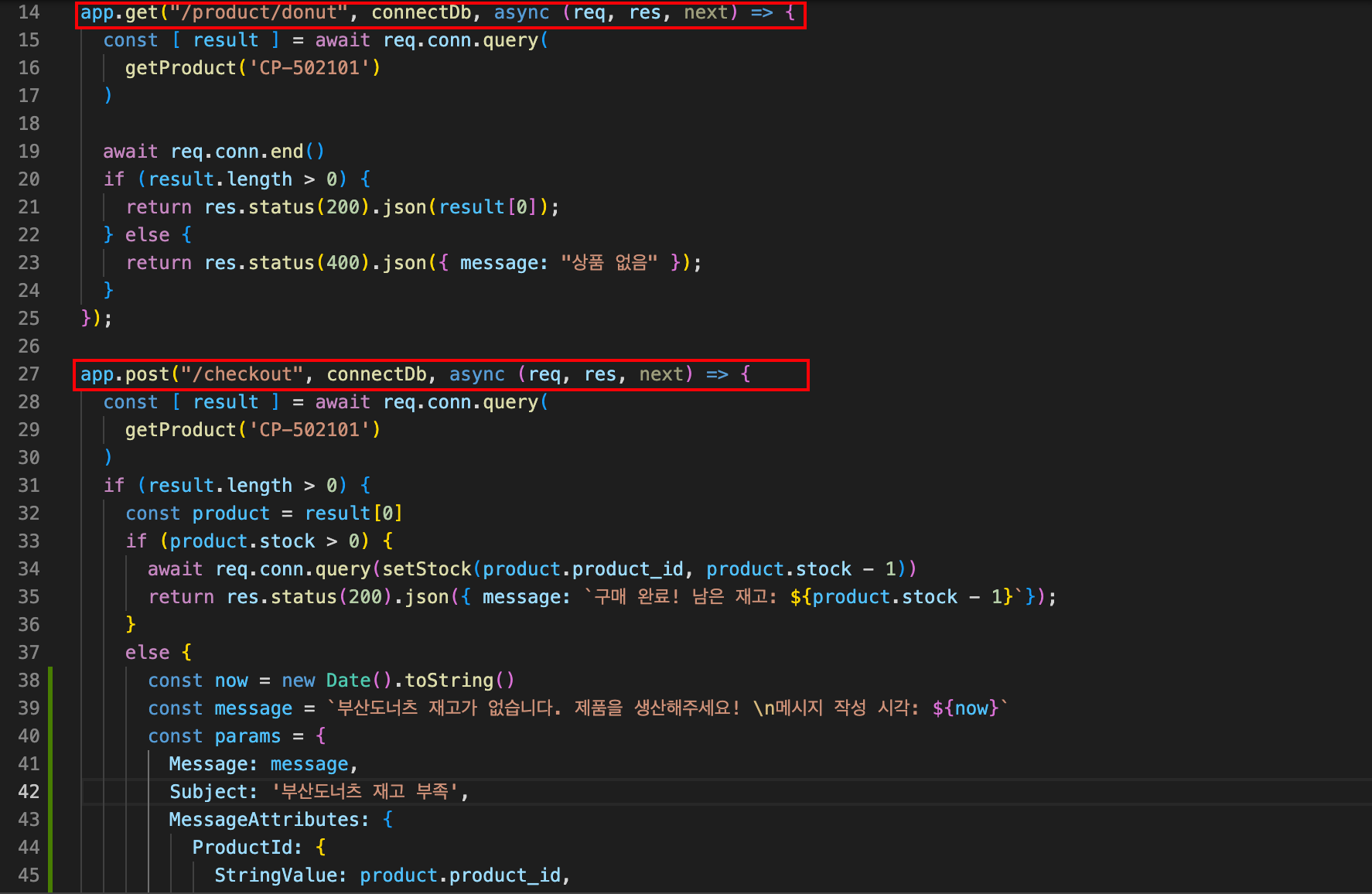Click getProduct call on line 16

(x=253, y=68)
